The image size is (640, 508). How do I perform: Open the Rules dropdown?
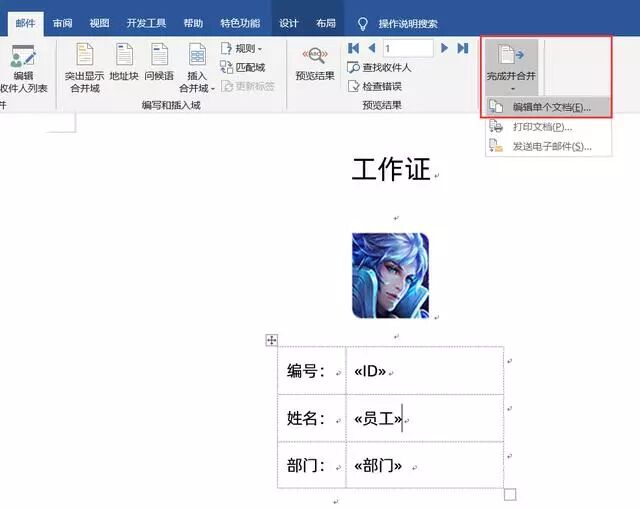point(242,49)
